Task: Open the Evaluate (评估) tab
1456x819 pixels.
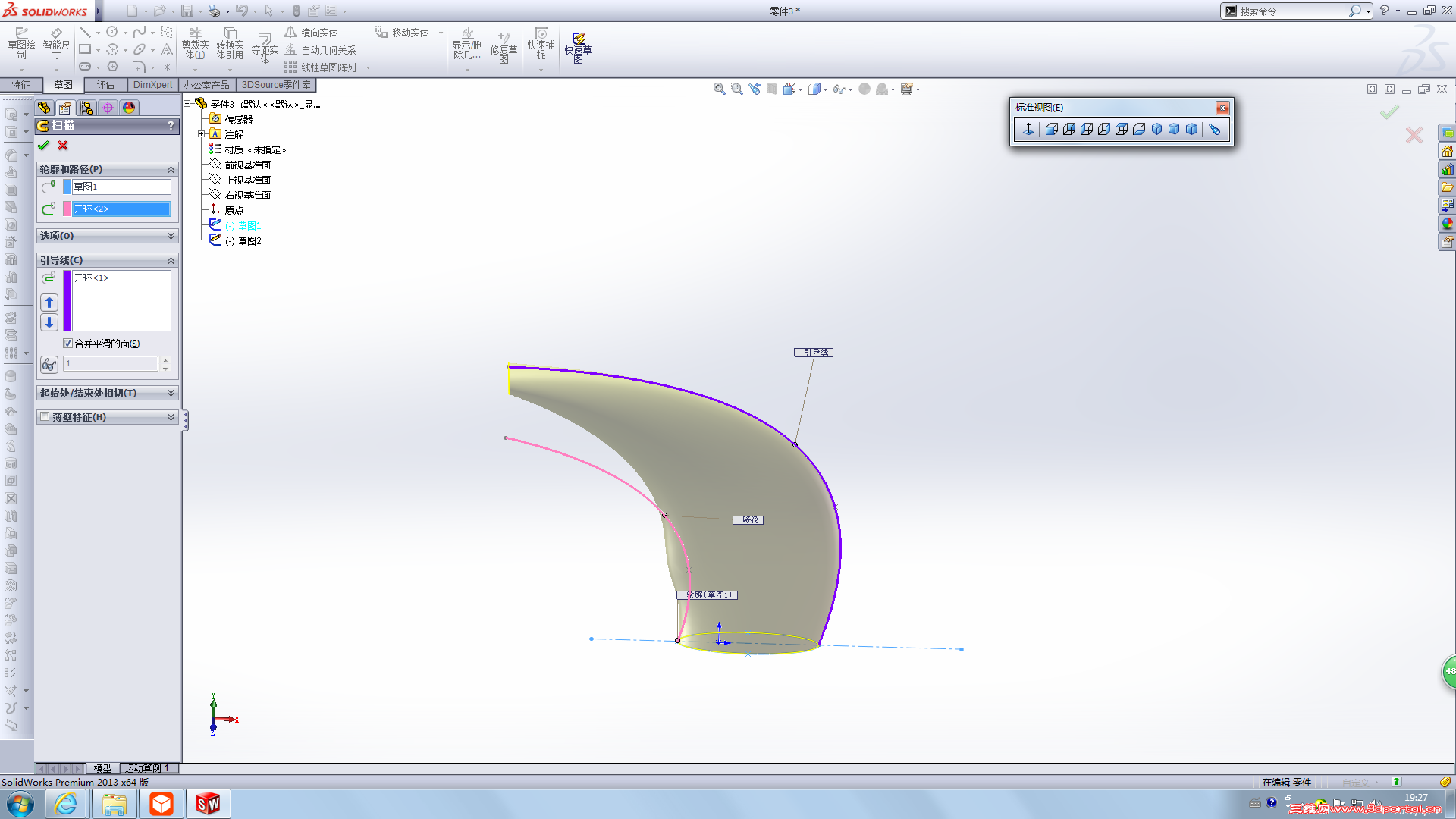Action: [105, 85]
